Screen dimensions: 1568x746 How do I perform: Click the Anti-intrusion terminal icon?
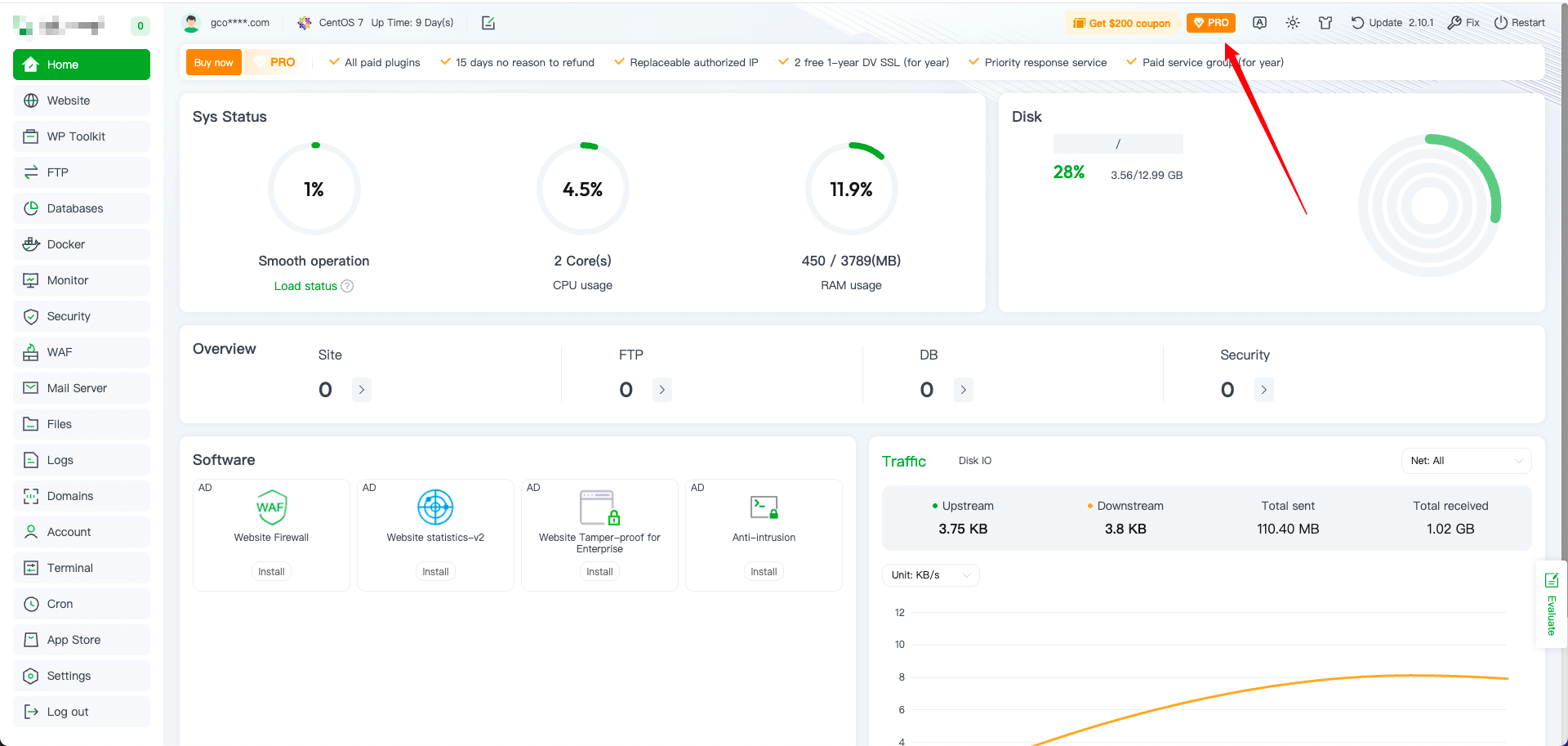click(764, 507)
